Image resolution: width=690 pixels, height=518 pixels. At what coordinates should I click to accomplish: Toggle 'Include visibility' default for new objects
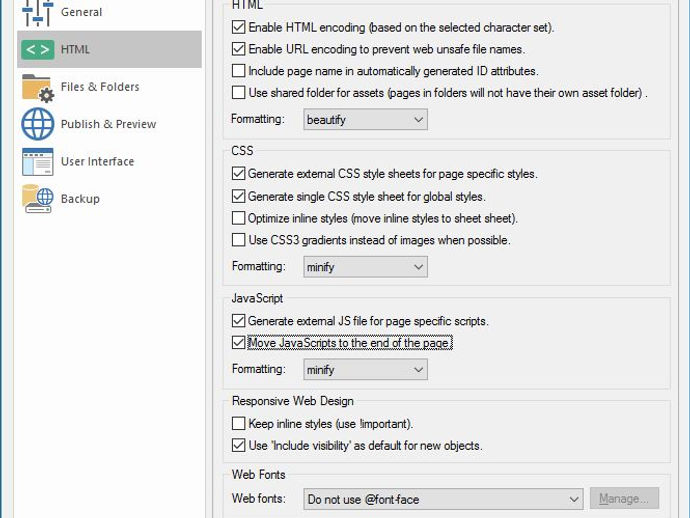click(x=239, y=445)
